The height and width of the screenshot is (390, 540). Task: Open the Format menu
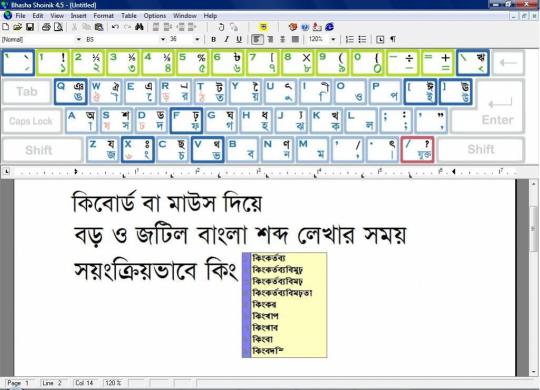[103, 16]
